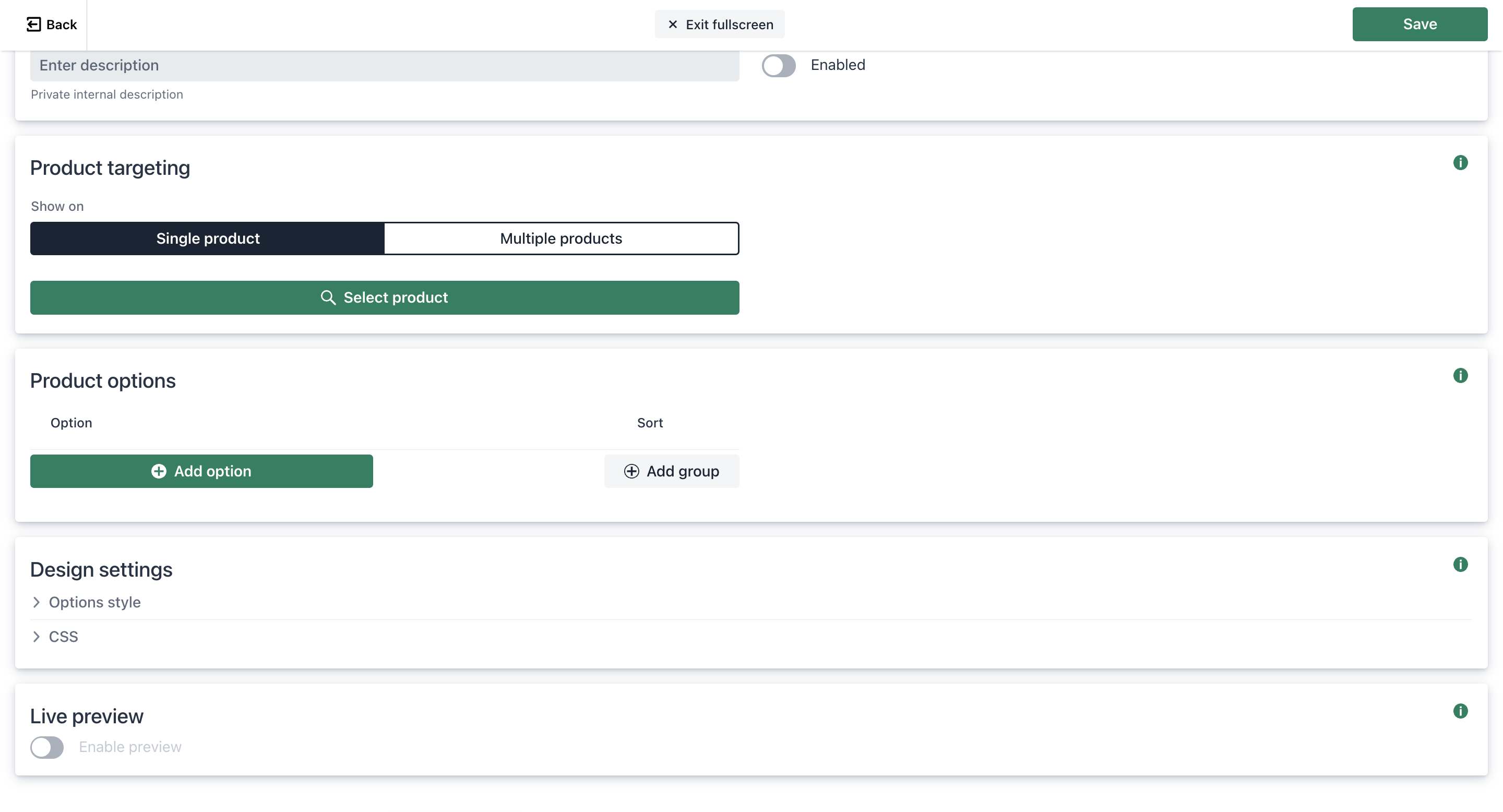
Task: Click the search icon inside Select product button
Action: click(328, 297)
